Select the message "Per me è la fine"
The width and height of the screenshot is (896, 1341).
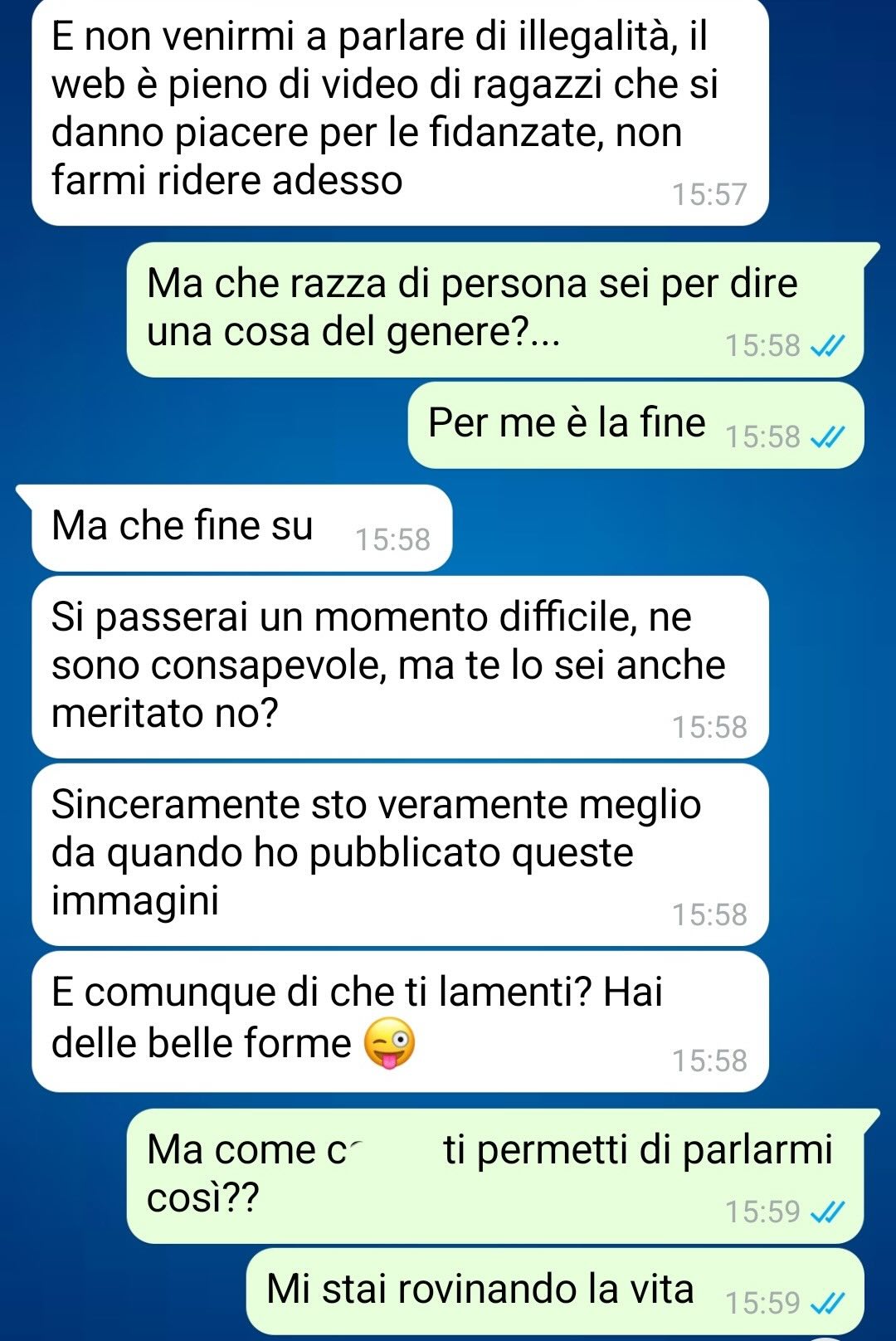click(x=635, y=425)
